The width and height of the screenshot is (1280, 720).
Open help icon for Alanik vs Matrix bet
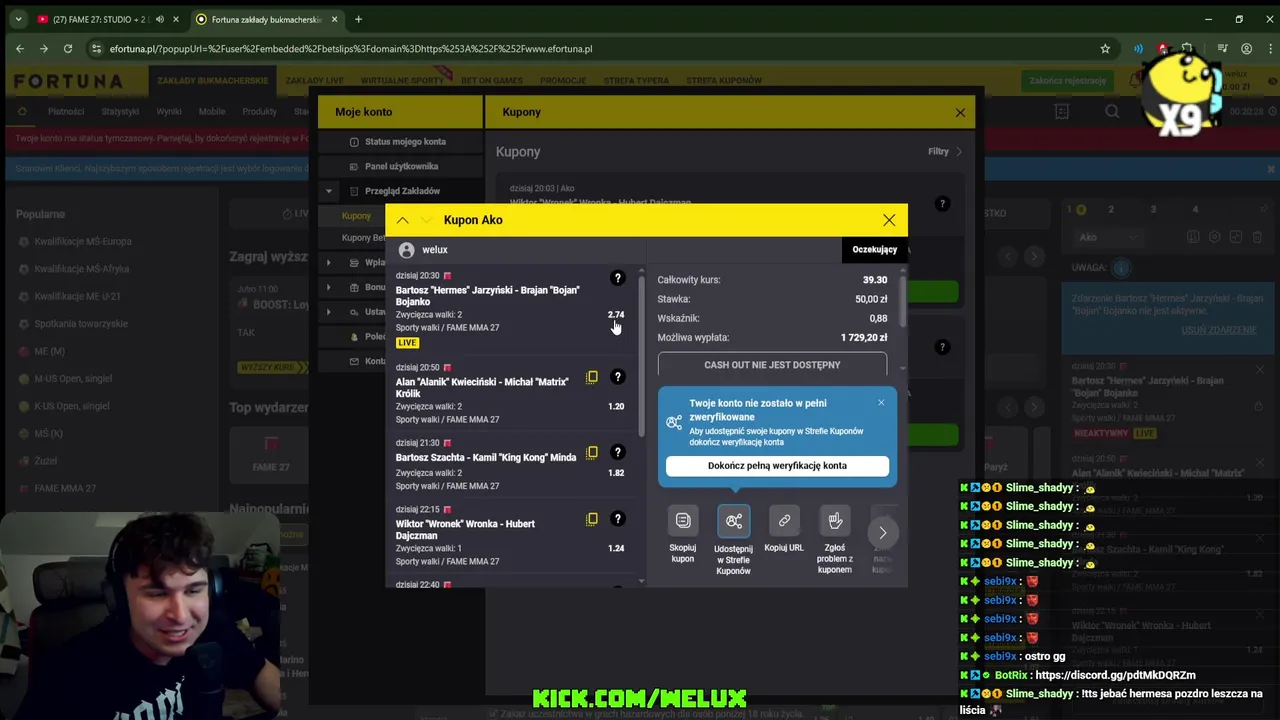pos(617,377)
